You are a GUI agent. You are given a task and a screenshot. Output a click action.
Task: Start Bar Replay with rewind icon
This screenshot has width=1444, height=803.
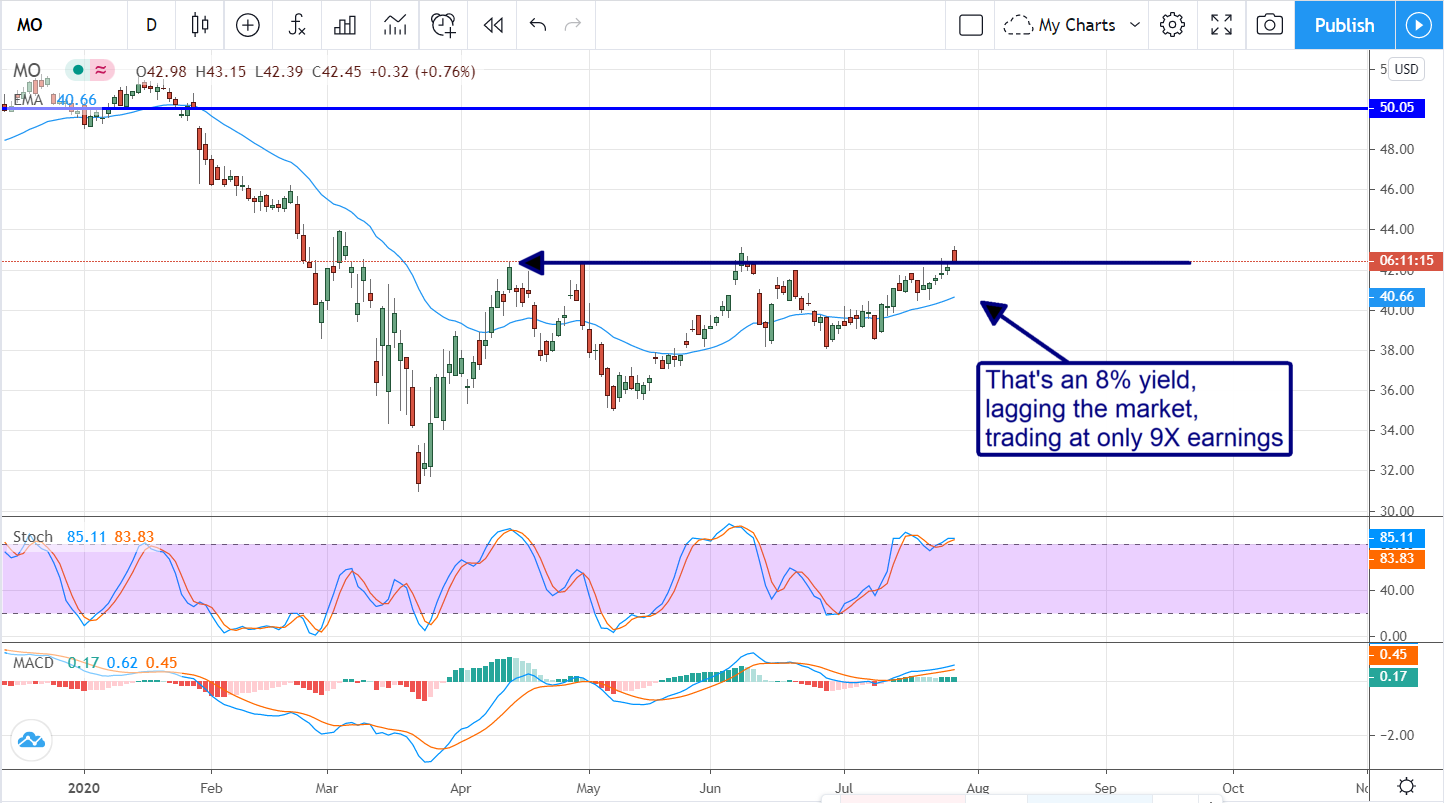pos(492,25)
